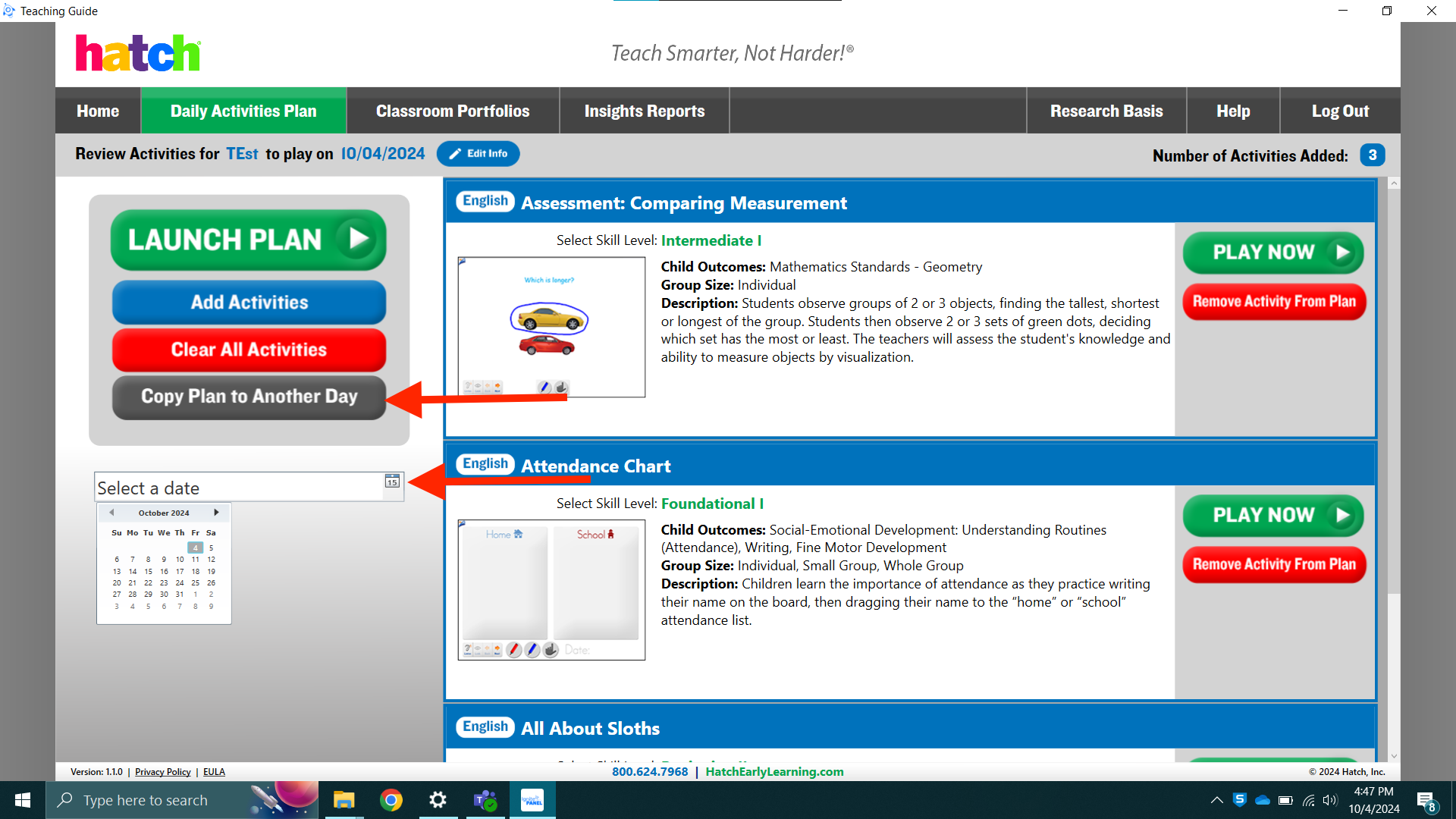Select Daily Activities Plan tab
The width and height of the screenshot is (1456, 819).
click(x=243, y=111)
